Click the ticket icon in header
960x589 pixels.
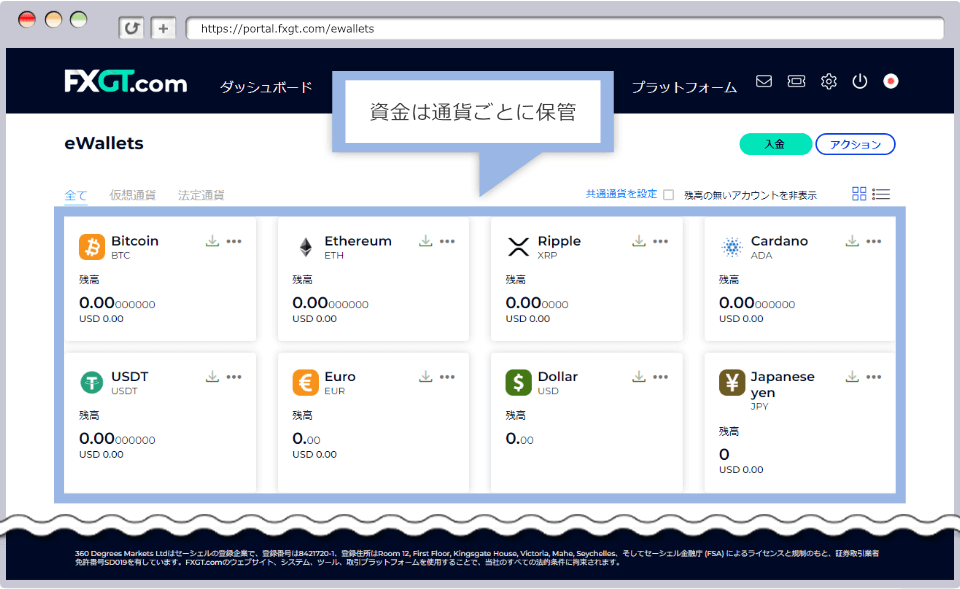point(796,81)
